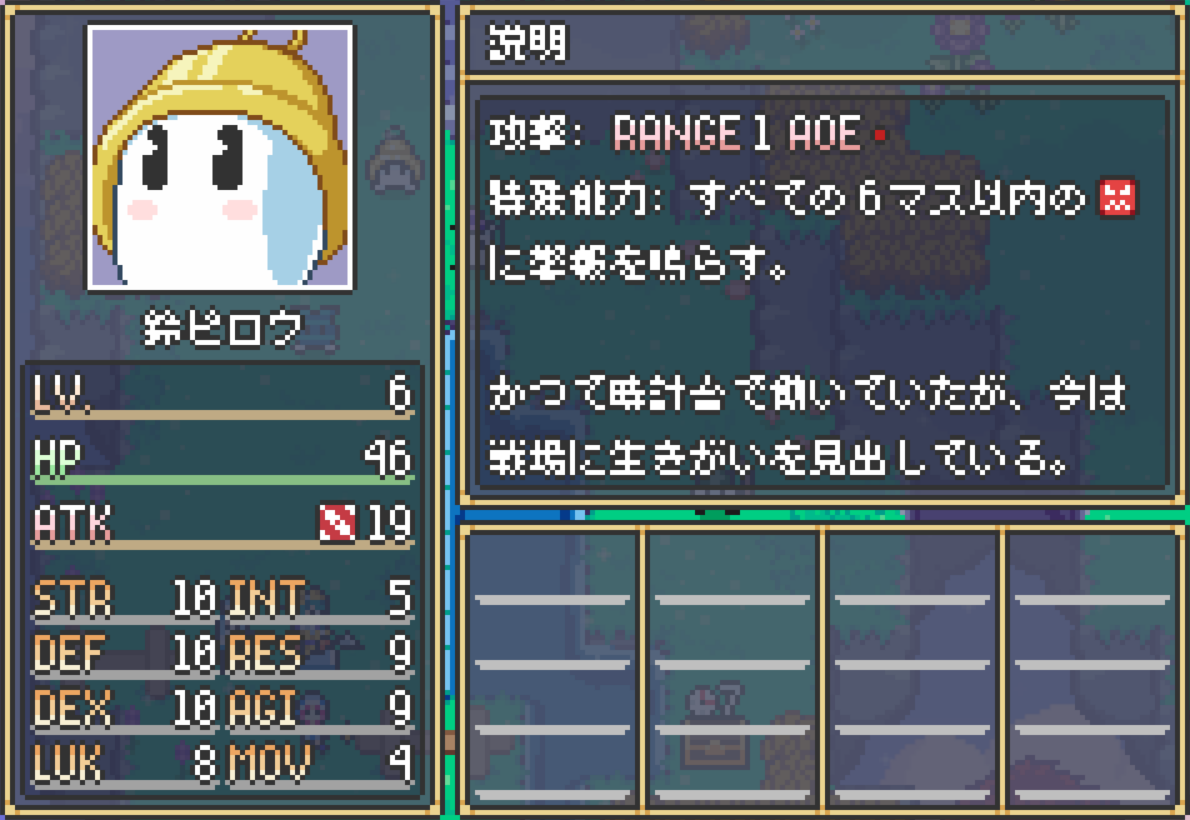Click the INT stat entry
Screen dimensions: 1190x820
[320, 600]
